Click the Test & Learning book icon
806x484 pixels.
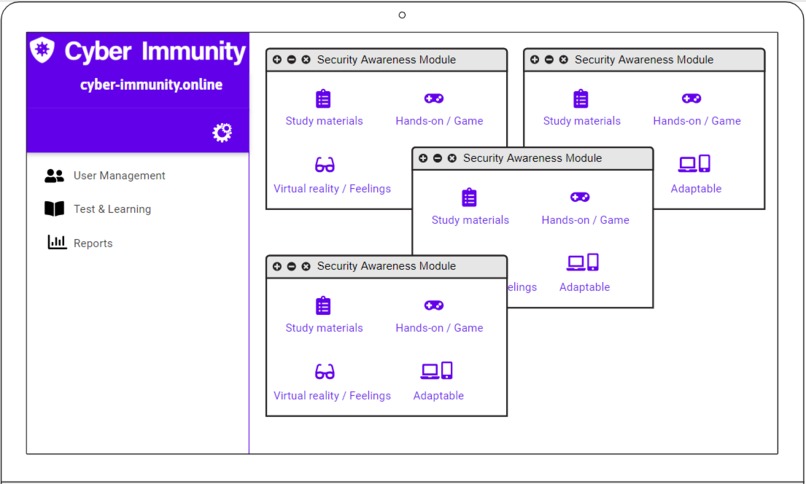[x=54, y=209]
